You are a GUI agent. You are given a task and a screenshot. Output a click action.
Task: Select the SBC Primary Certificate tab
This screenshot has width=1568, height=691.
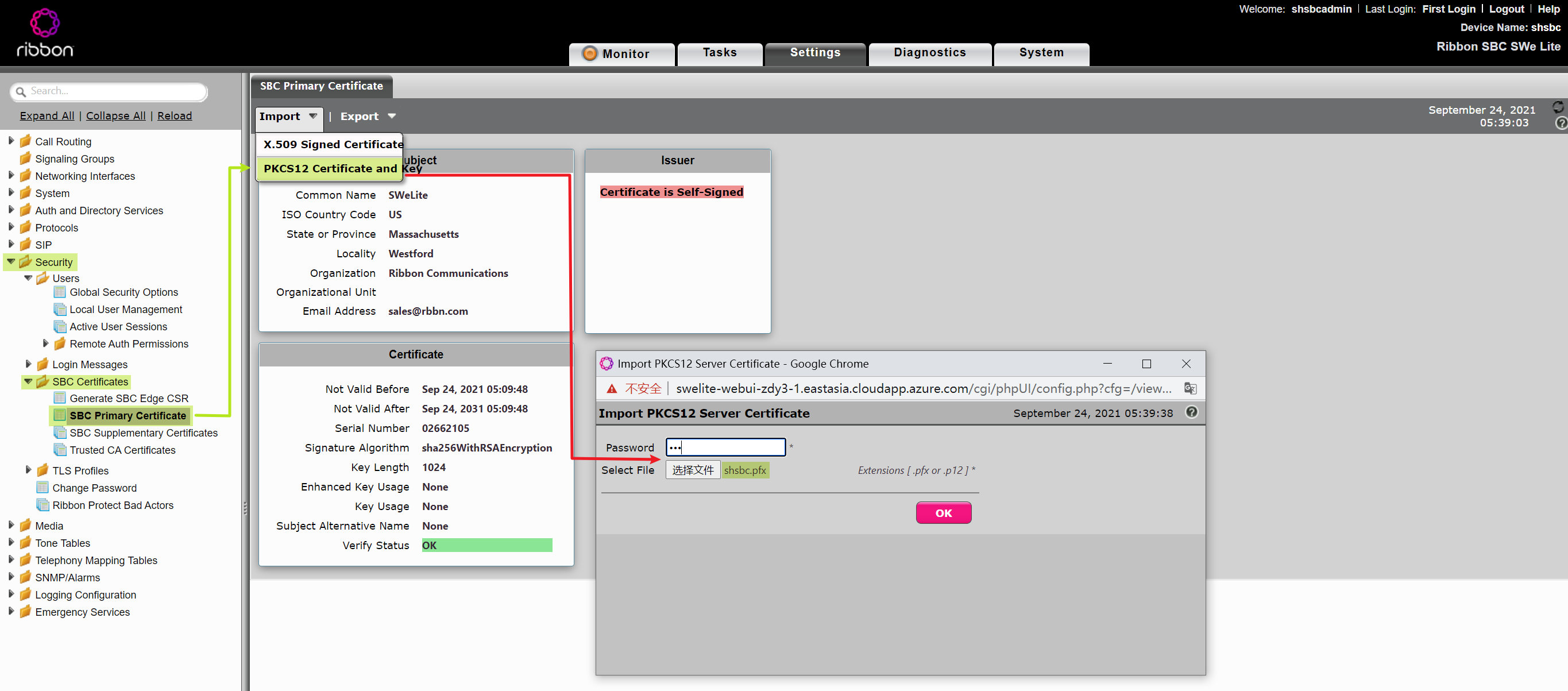[322, 86]
